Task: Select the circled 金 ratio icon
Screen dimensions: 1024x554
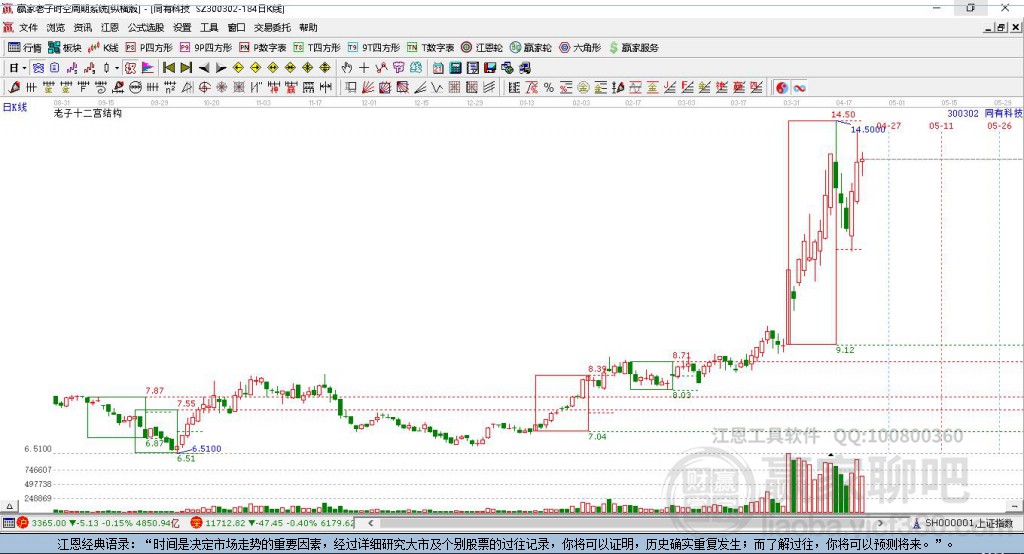Action: tap(583, 88)
